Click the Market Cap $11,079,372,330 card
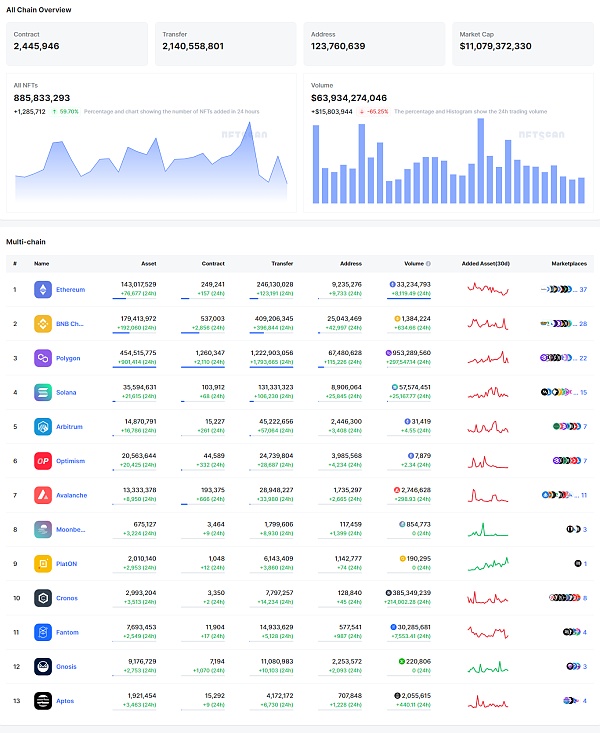The image size is (600, 733). [523, 44]
